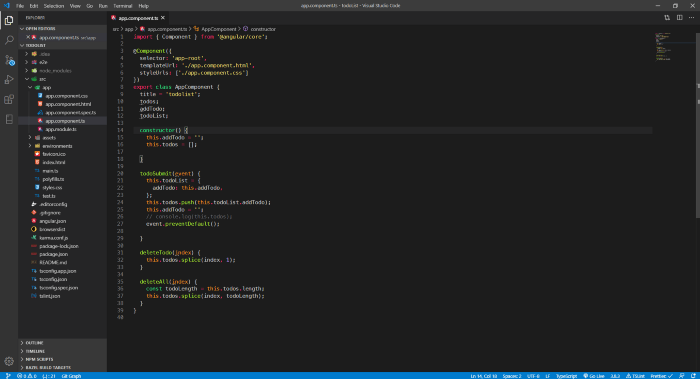Open the Edit menu
The height and width of the screenshot is (379, 700).
tap(34, 6)
